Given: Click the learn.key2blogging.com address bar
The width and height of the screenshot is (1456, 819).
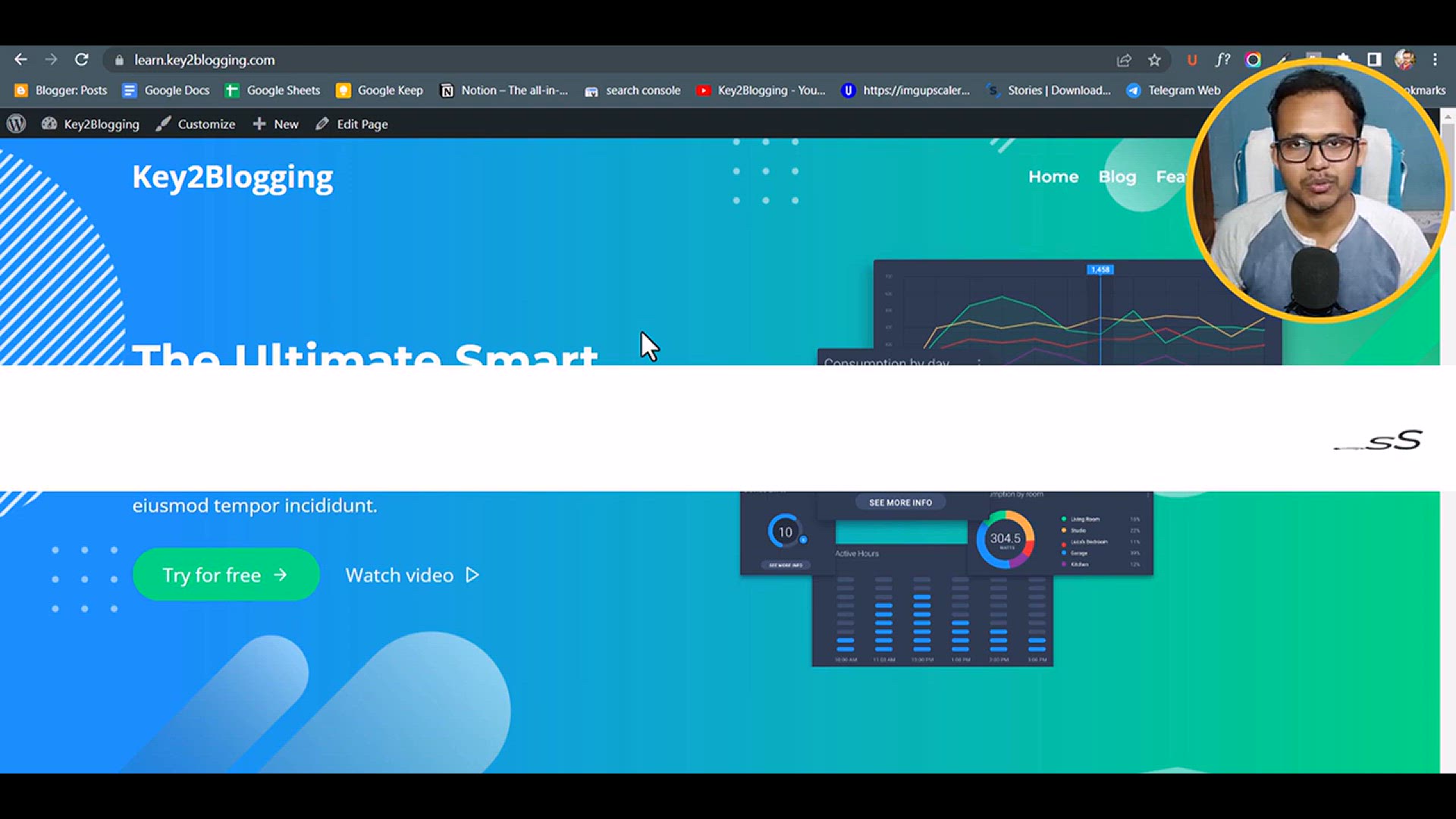Looking at the screenshot, I should pyautogui.click(x=204, y=60).
